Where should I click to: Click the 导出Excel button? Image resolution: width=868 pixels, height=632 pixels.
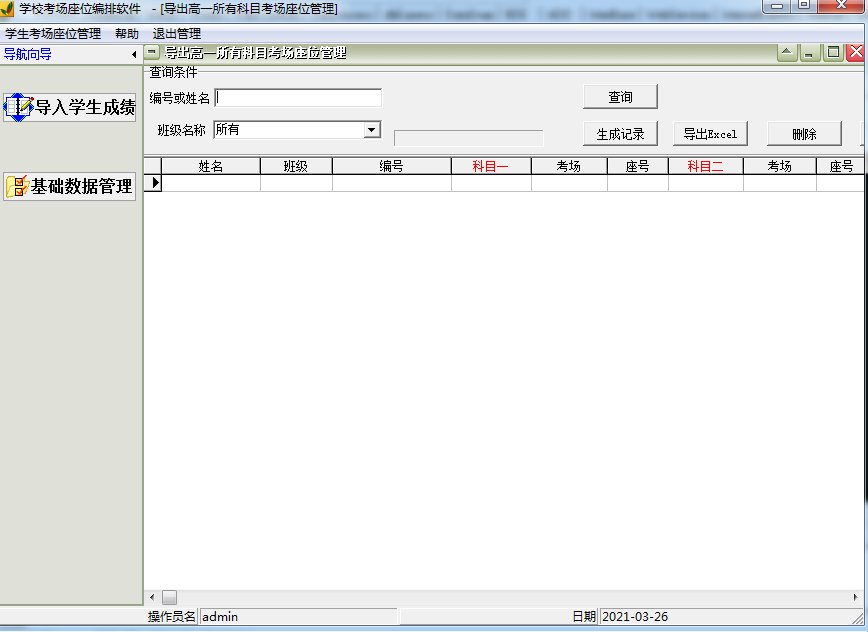pos(710,134)
